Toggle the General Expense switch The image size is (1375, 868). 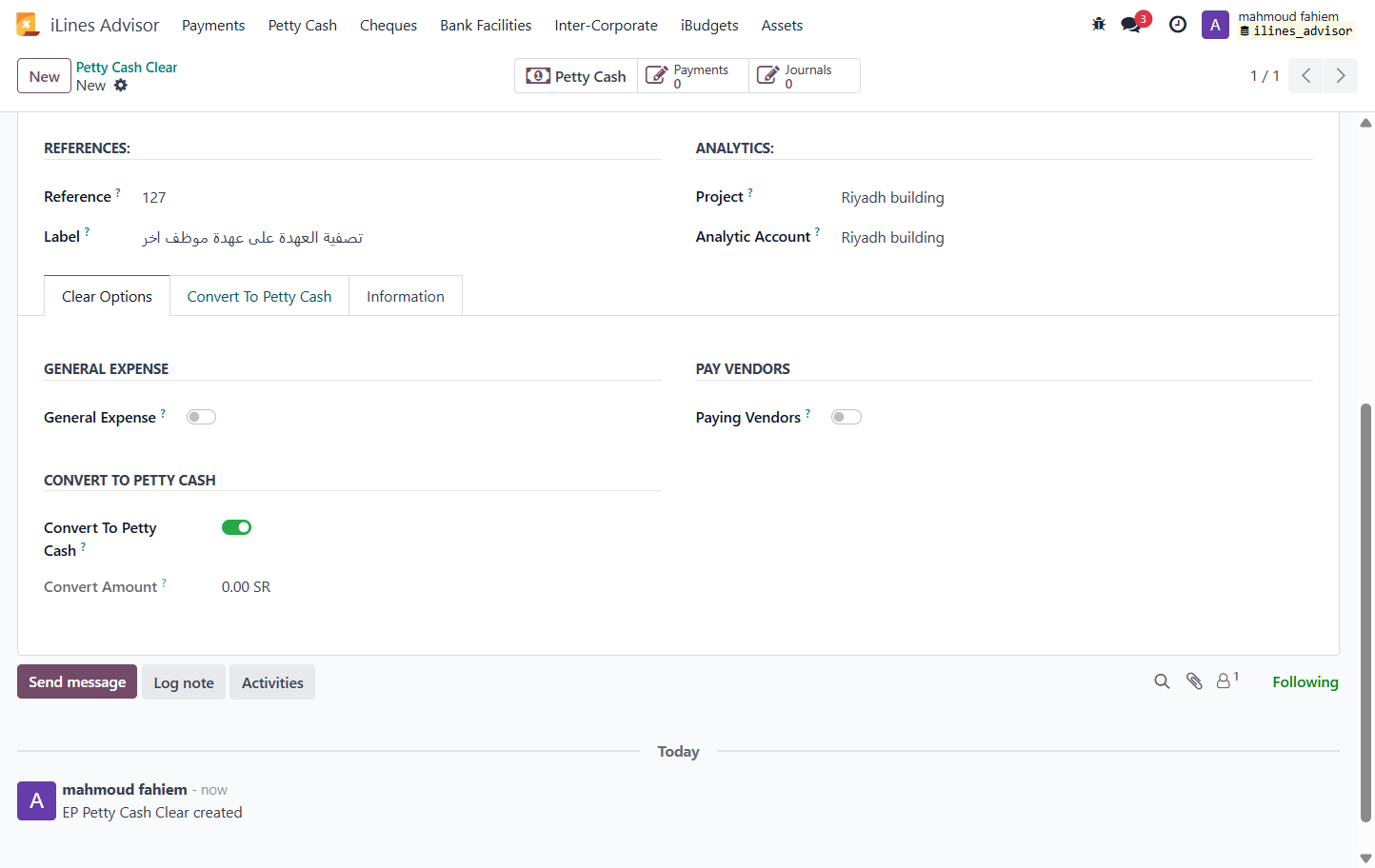201,417
